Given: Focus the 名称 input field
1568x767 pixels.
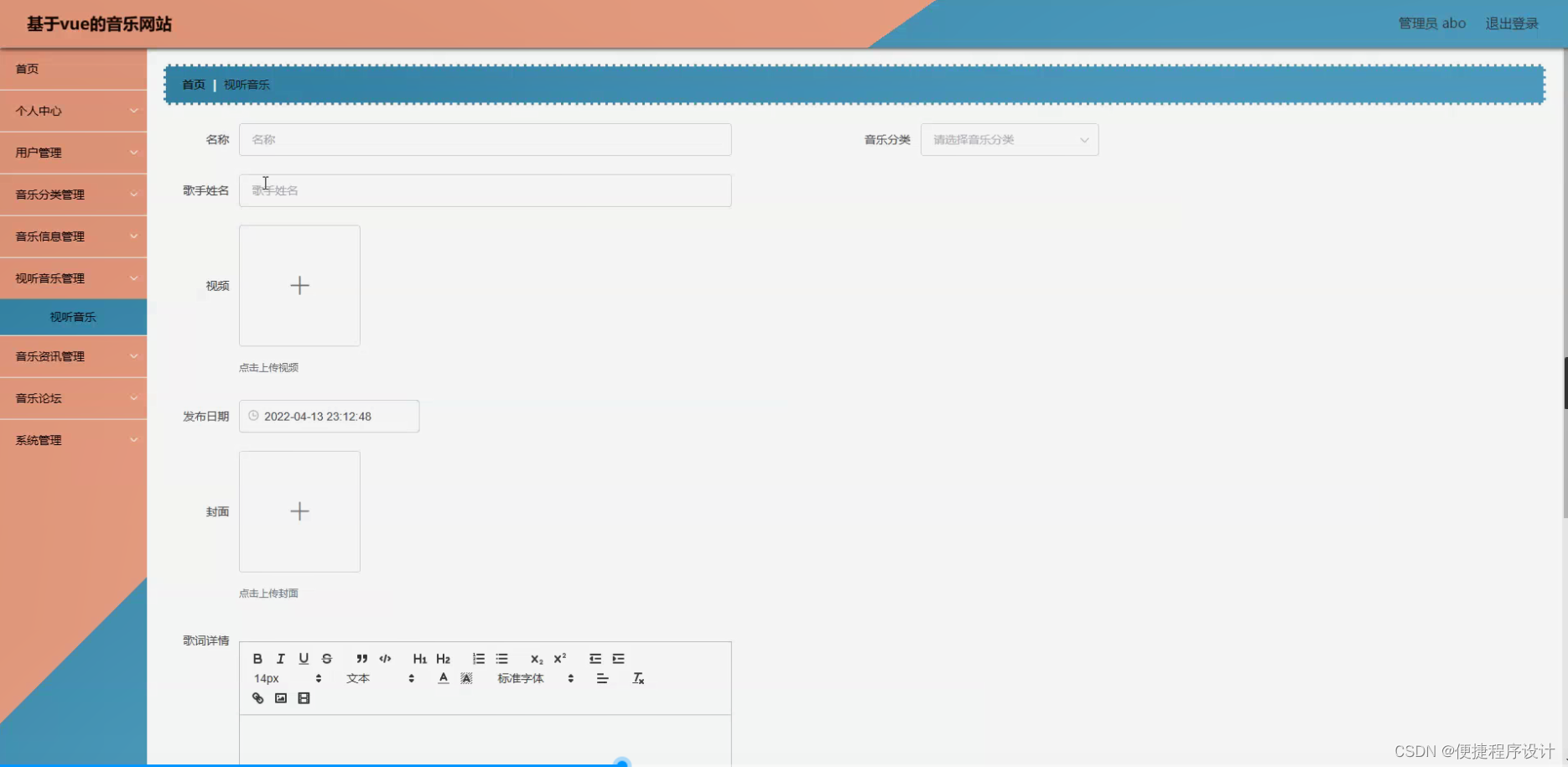Looking at the screenshot, I should (485, 140).
